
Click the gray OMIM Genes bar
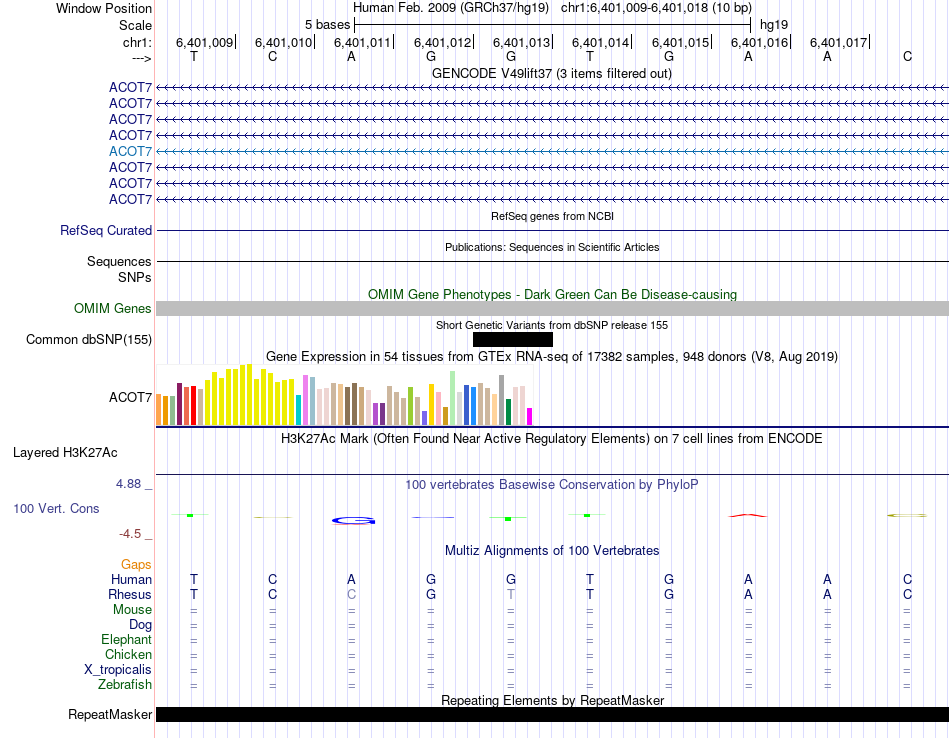552,308
